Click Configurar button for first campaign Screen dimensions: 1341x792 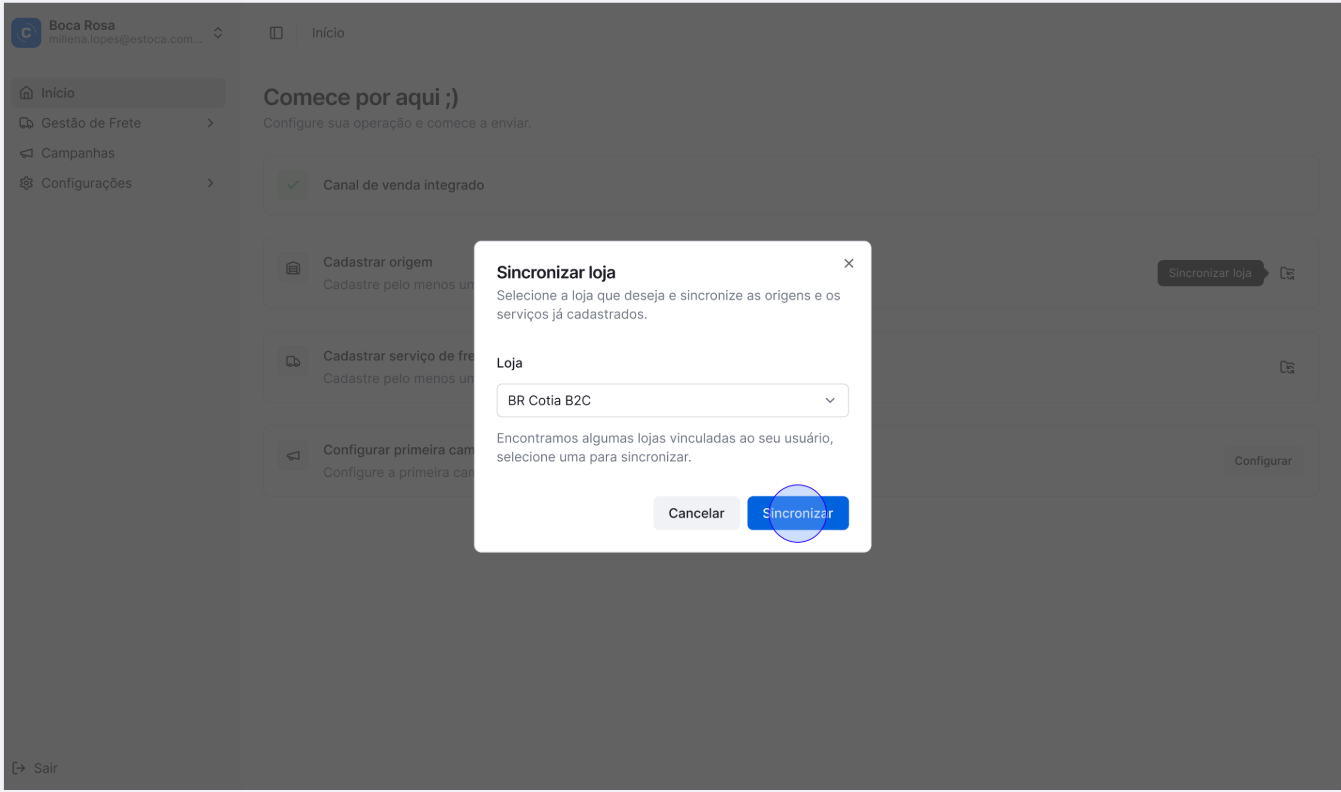click(1262, 461)
